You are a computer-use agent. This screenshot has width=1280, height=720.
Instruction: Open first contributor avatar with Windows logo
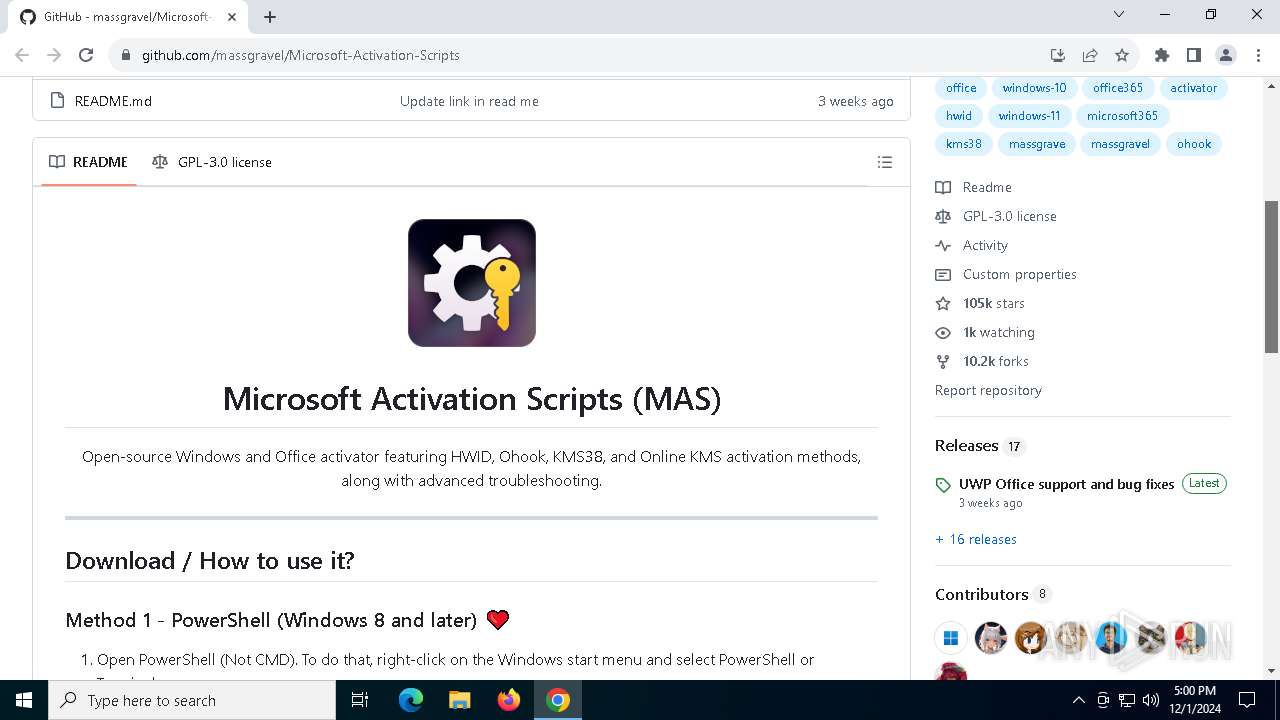[951, 638]
